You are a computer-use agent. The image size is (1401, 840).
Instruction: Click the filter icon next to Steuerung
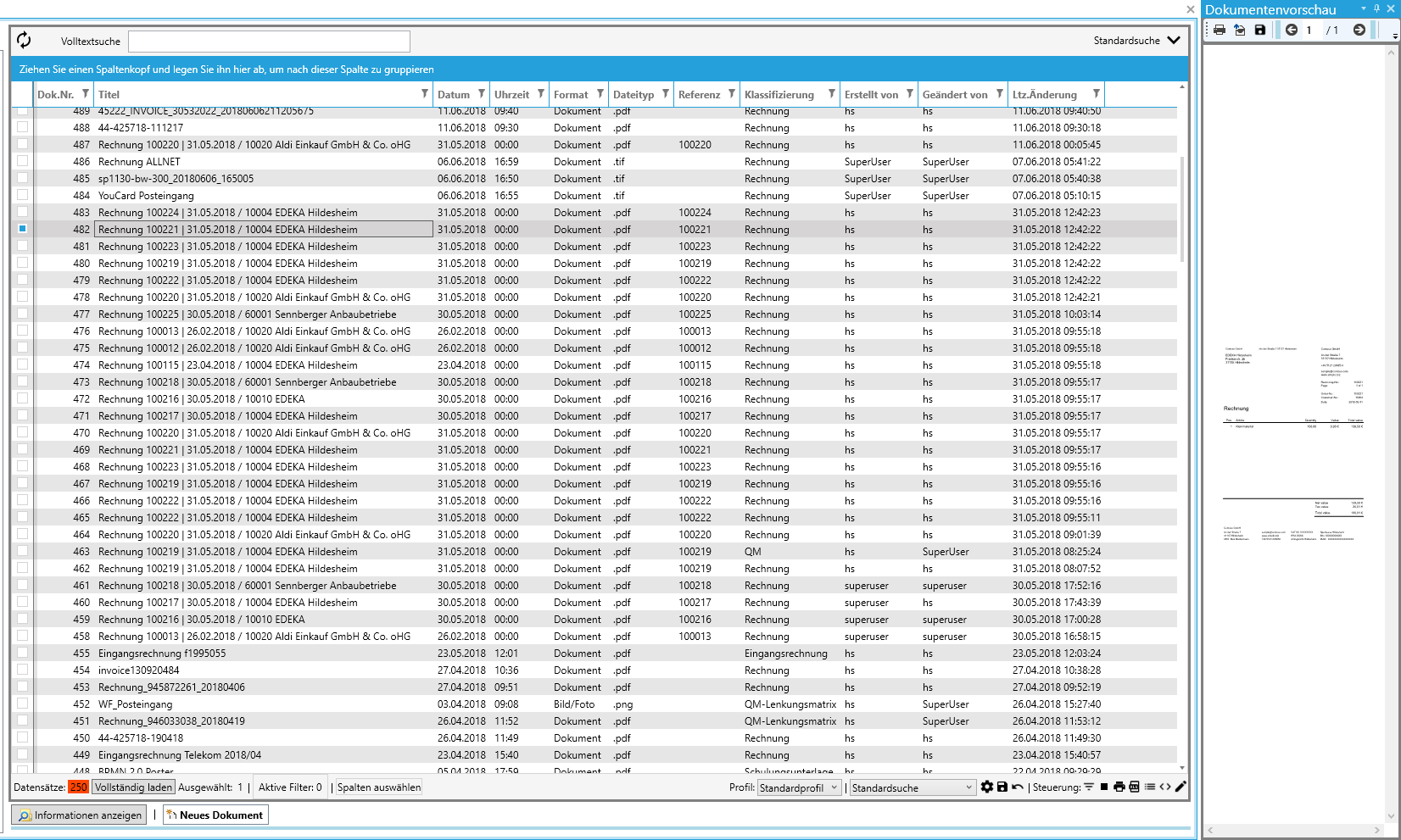click(1089, 787)
